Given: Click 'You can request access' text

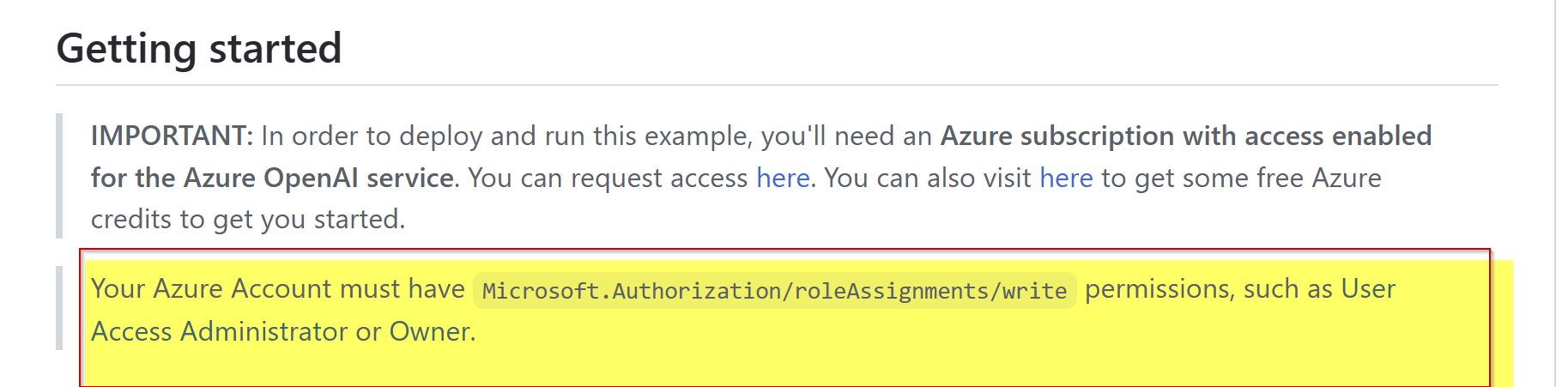Looking at the screenshot, I should [608, 178].
